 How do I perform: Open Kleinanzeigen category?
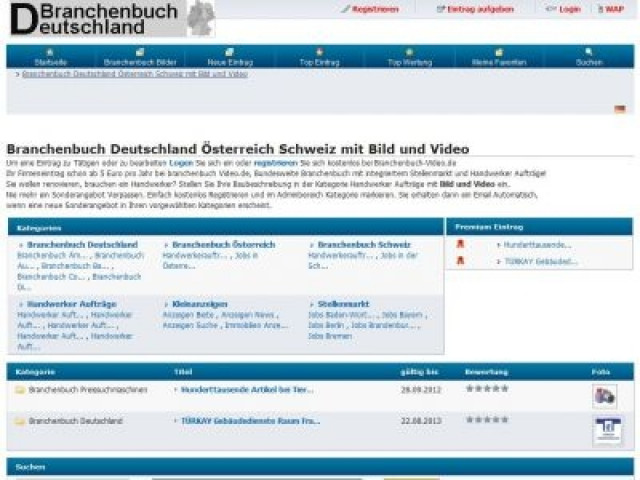200,304
